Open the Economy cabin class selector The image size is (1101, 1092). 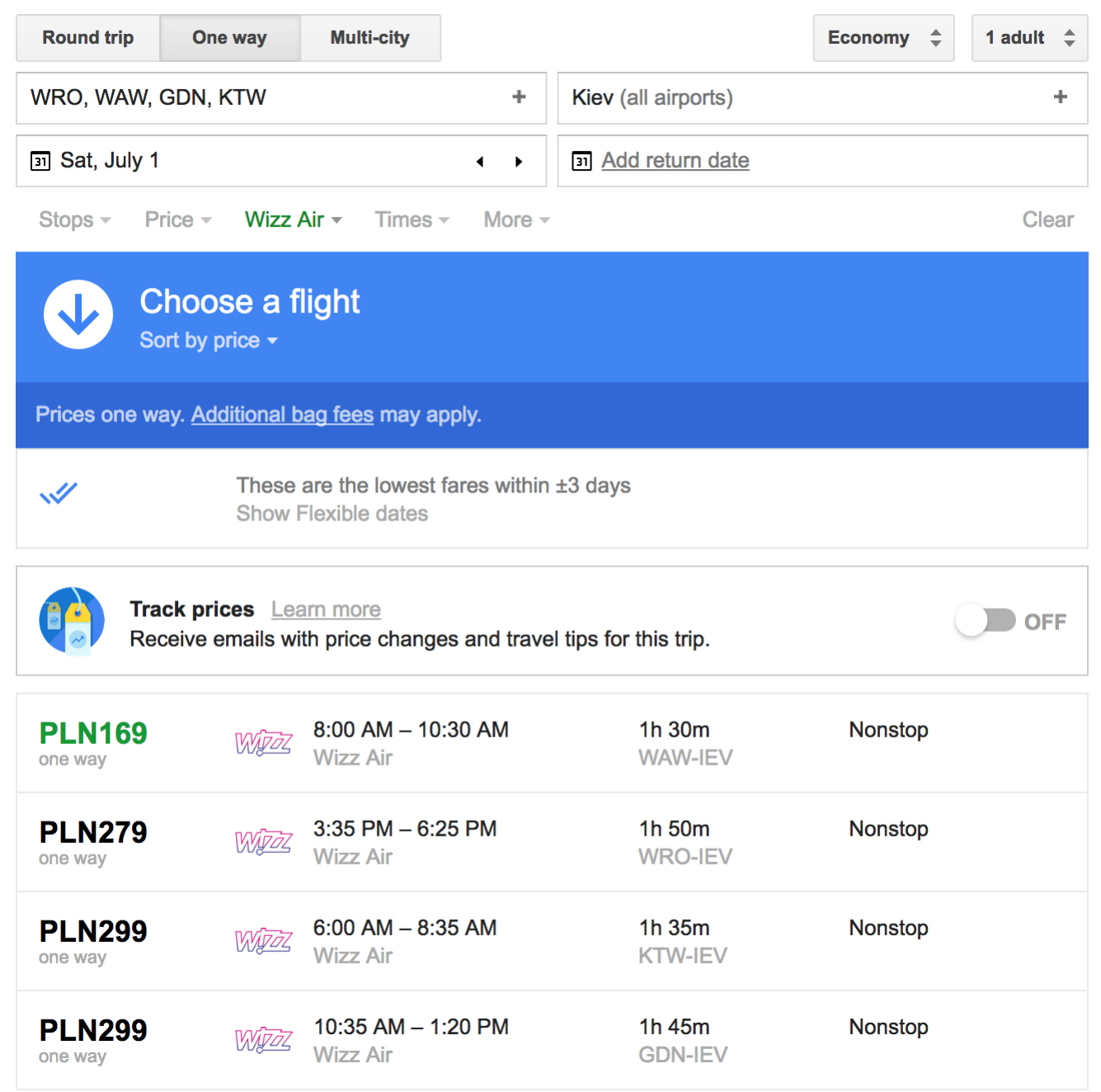883,38
